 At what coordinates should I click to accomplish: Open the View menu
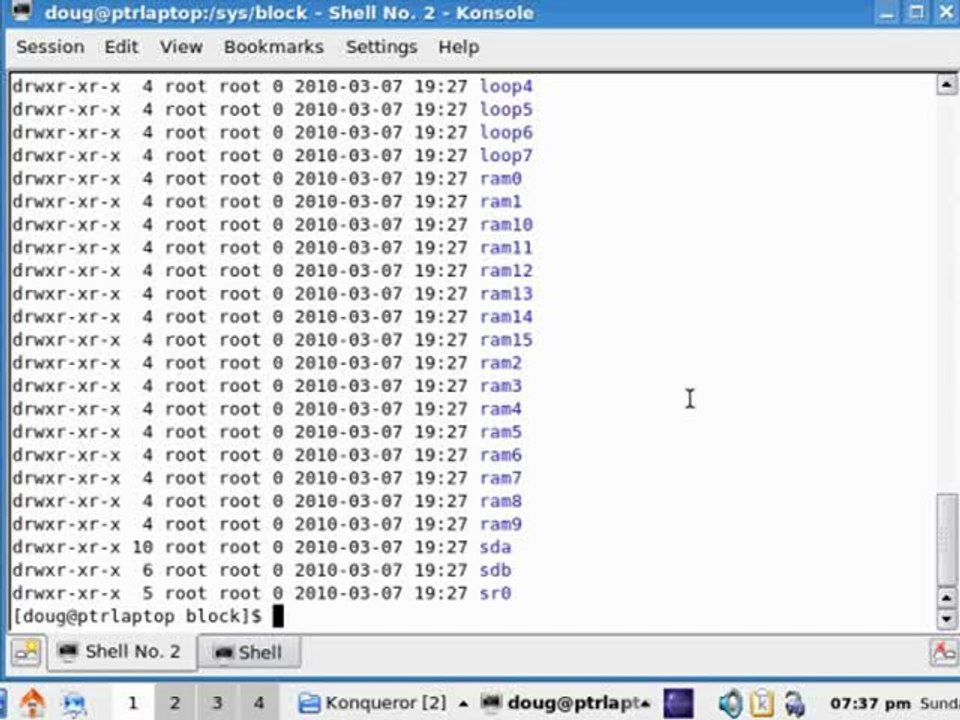coord(181,47)
